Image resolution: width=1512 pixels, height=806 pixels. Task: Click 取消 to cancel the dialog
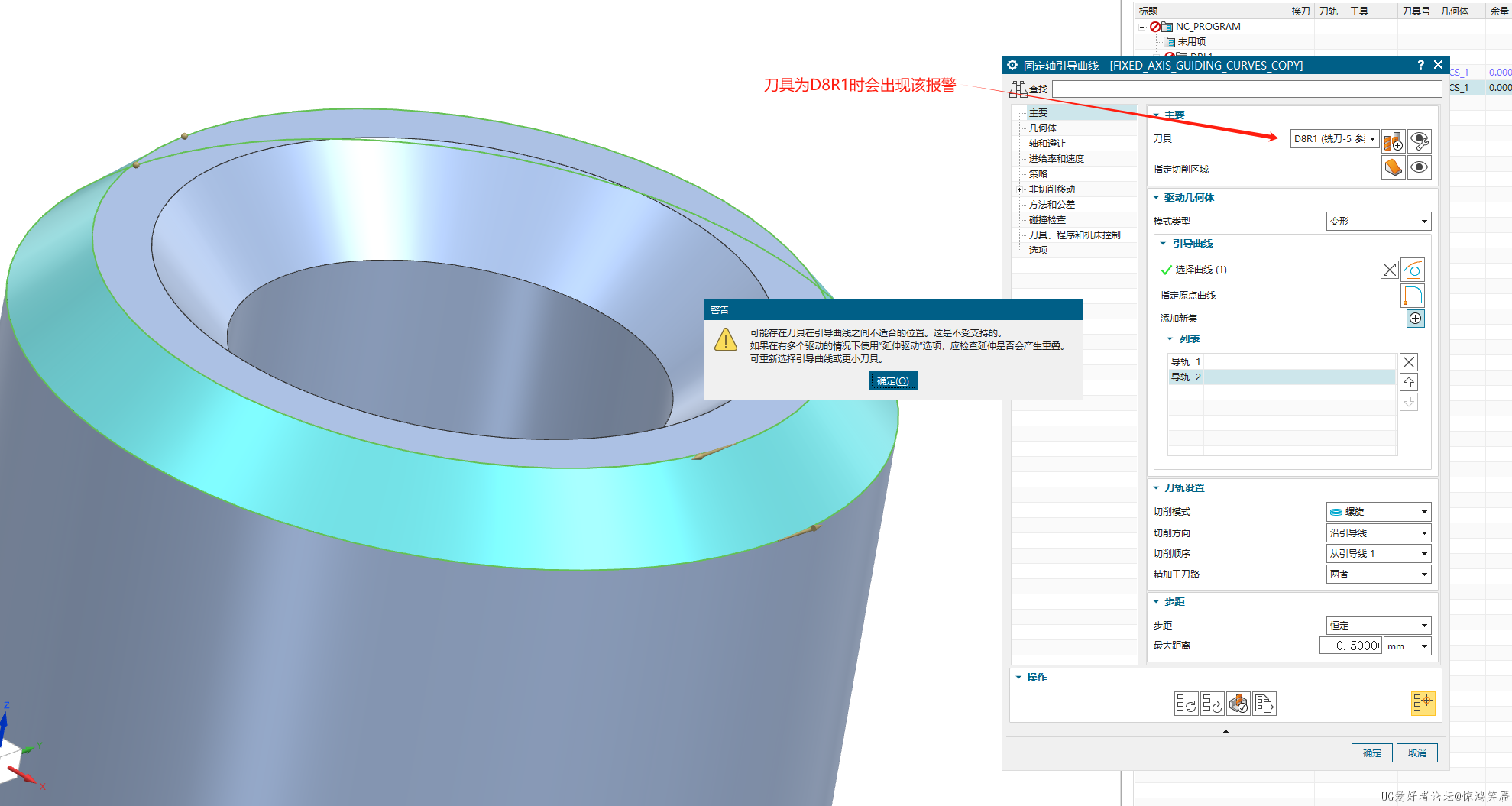click(1417, 753)
